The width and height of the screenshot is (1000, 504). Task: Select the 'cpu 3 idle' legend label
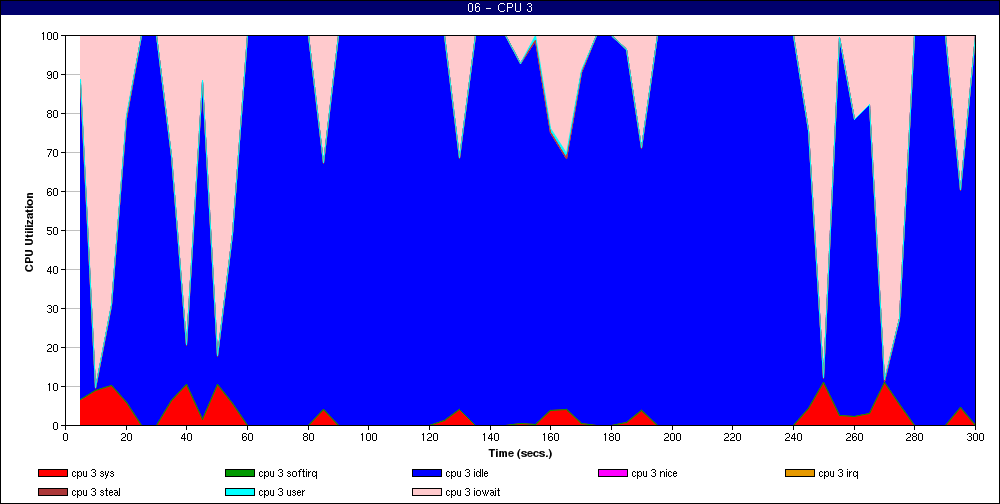tap(467, 473)
